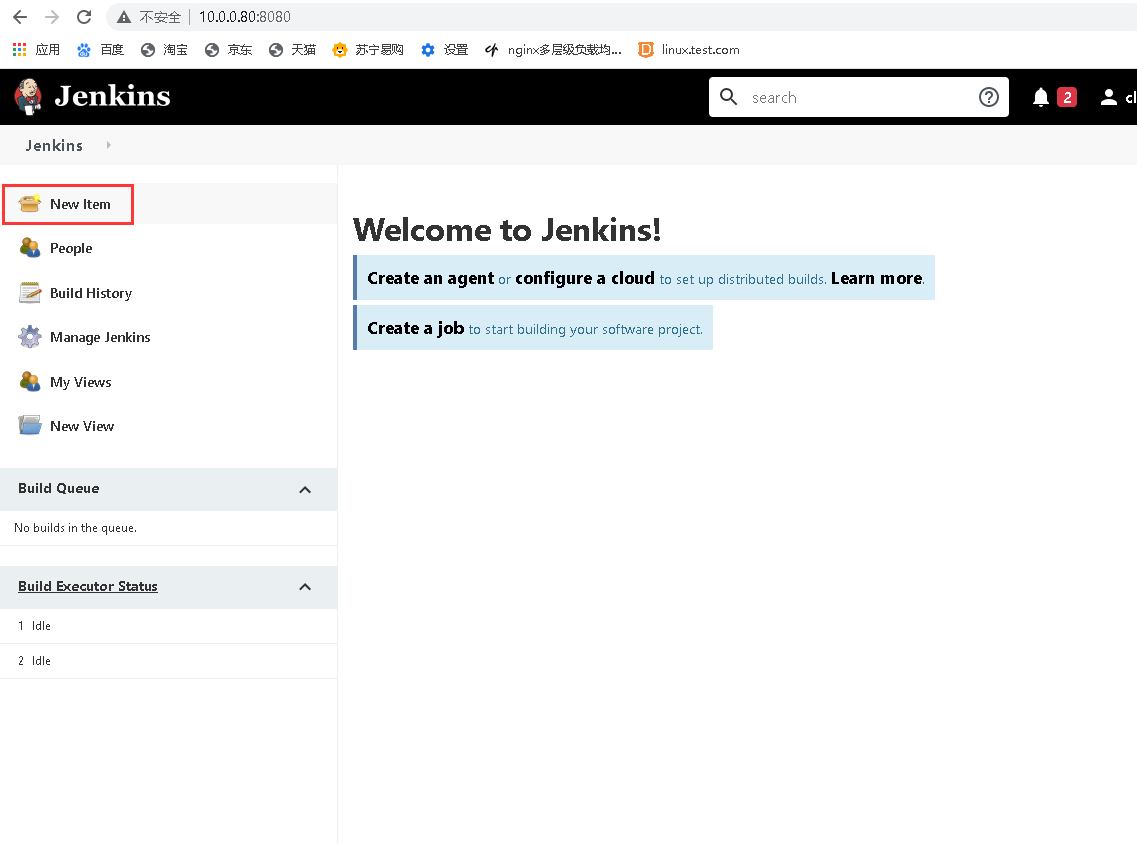Click the New Item box icon
The image size is (1137, 844).
pos(30,204)
